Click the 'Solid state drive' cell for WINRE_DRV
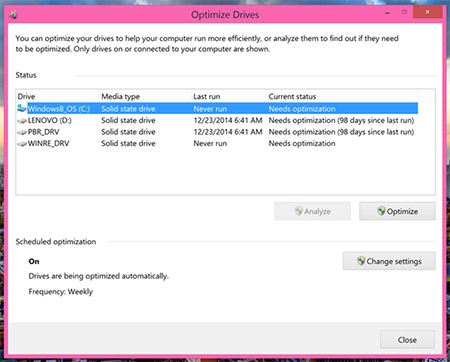450x362 pixels. tap(128, 144)
